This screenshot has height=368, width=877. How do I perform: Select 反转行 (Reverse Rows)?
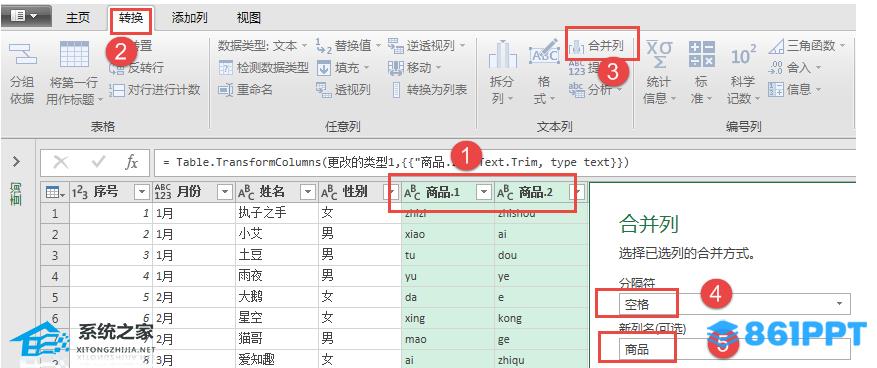(136, 68)
